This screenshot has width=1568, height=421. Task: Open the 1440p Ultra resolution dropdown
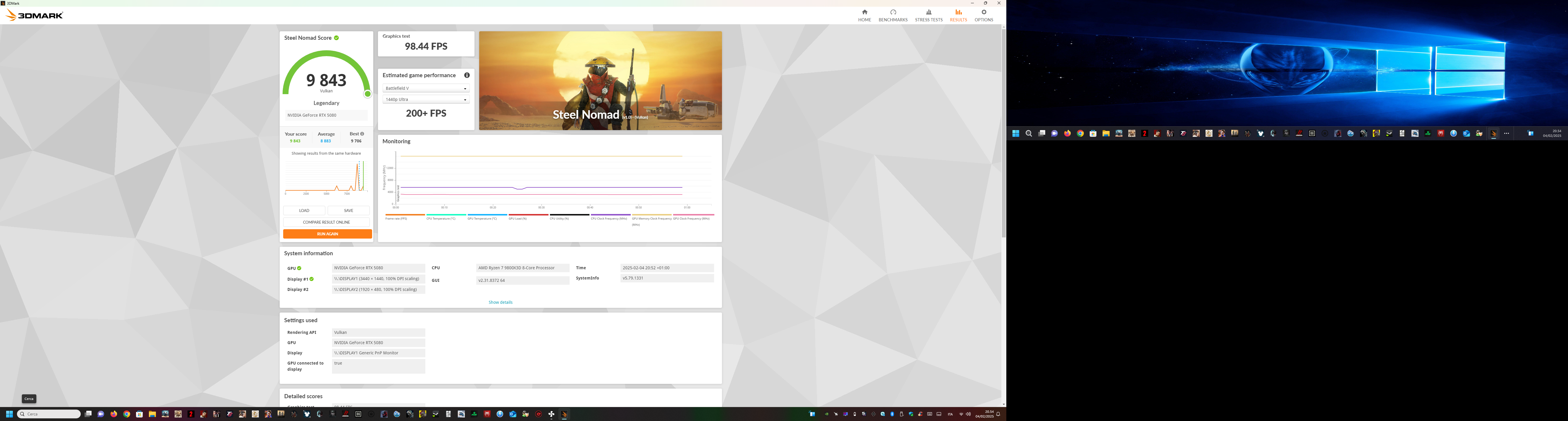(426, 99)
